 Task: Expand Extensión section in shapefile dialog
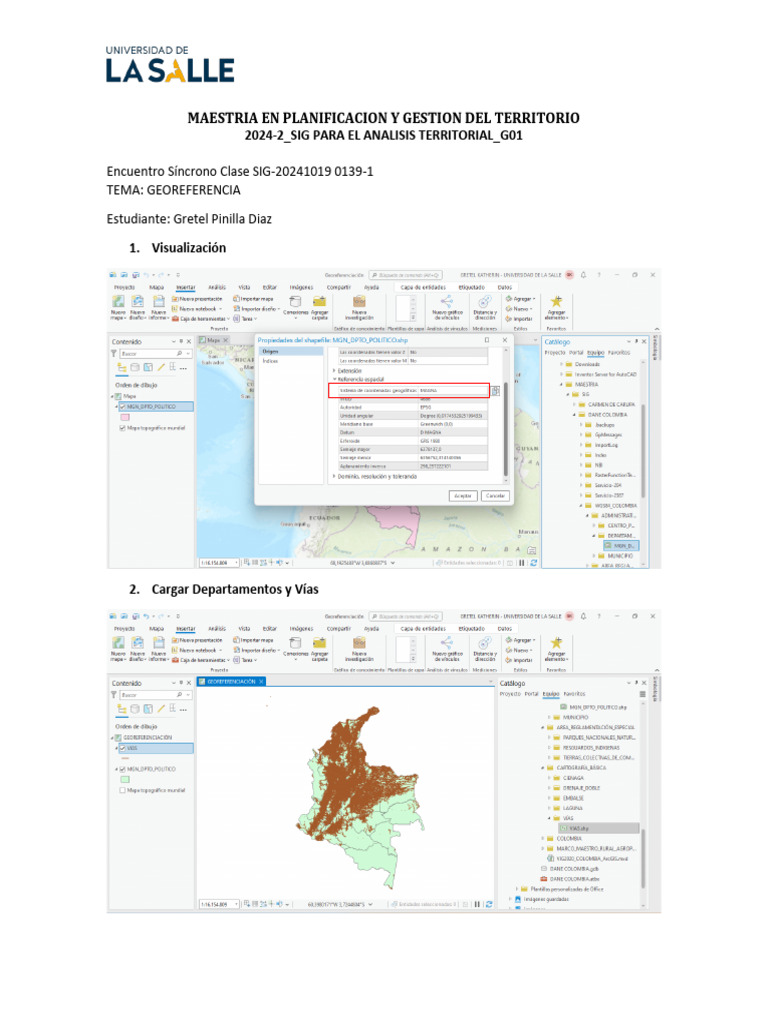(334, 370)
